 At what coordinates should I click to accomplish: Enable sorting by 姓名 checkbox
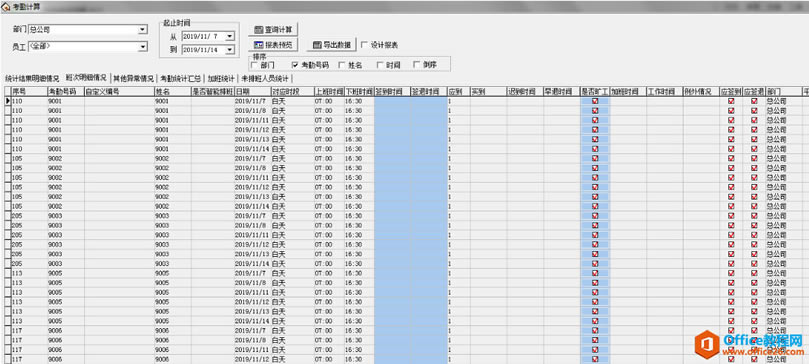pyautogui.click(x=342, y=65)
